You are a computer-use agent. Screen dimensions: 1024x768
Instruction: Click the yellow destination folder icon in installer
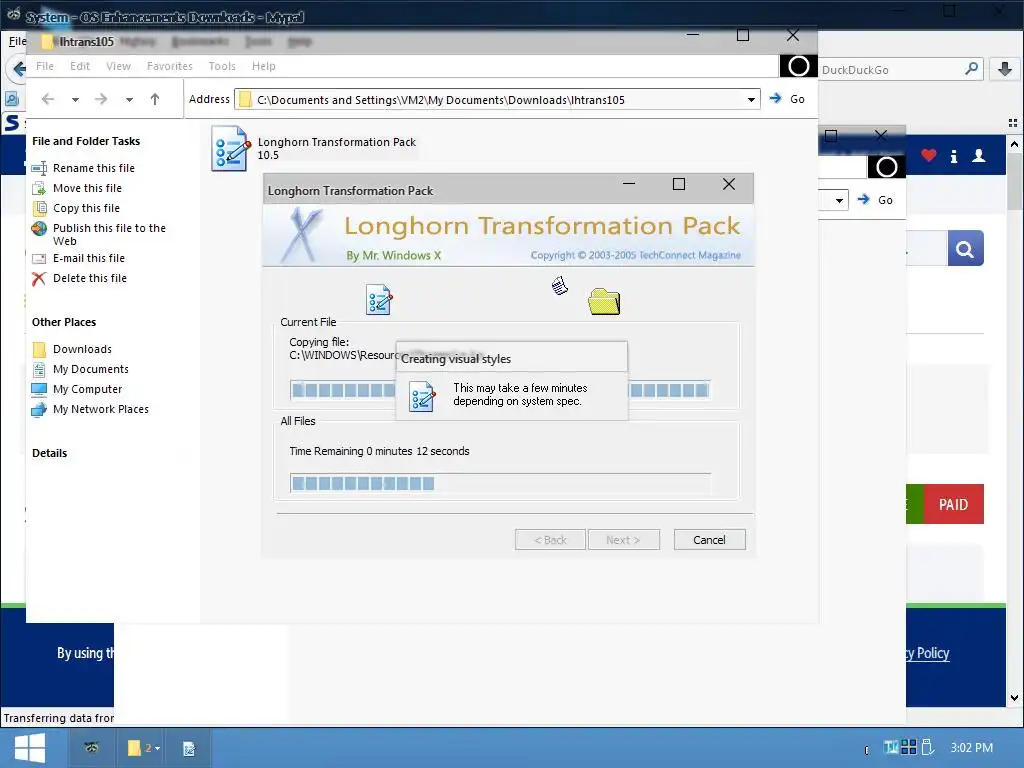pos(604,302)
